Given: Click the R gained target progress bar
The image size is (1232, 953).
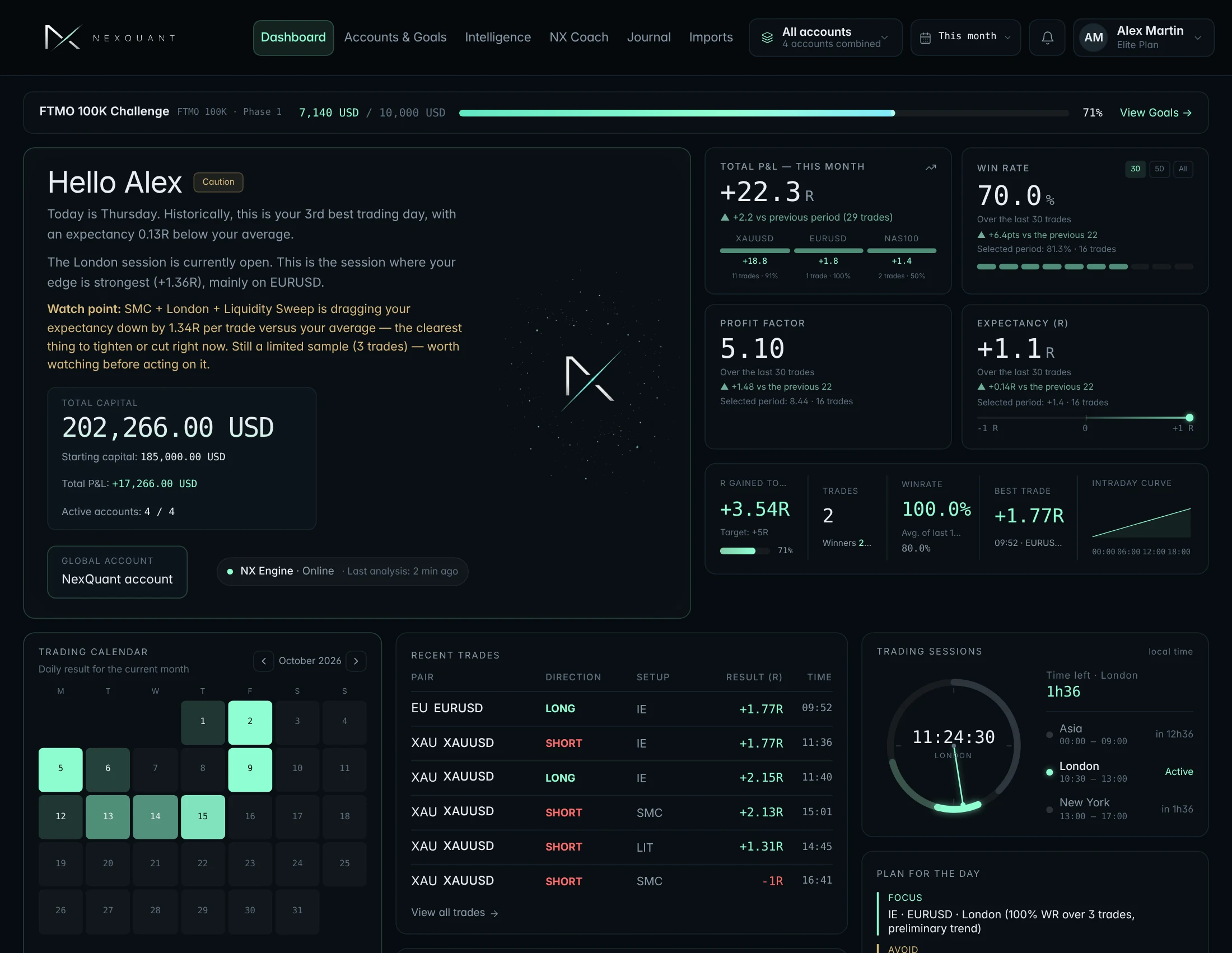Looking at the screenshot, I should tap(745, 551).
